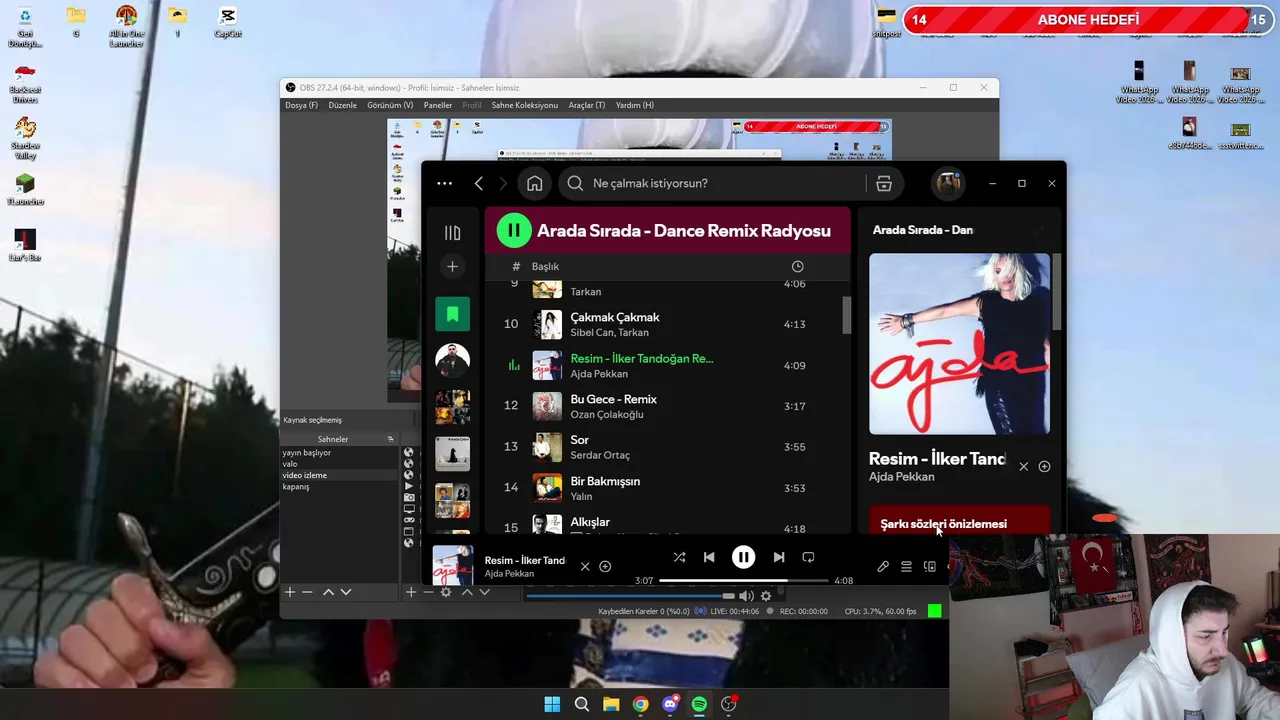Open the Düzenle menu in OBS
Image resolution: width=1280 pixels, height=720 pixels.
point(342,105)
